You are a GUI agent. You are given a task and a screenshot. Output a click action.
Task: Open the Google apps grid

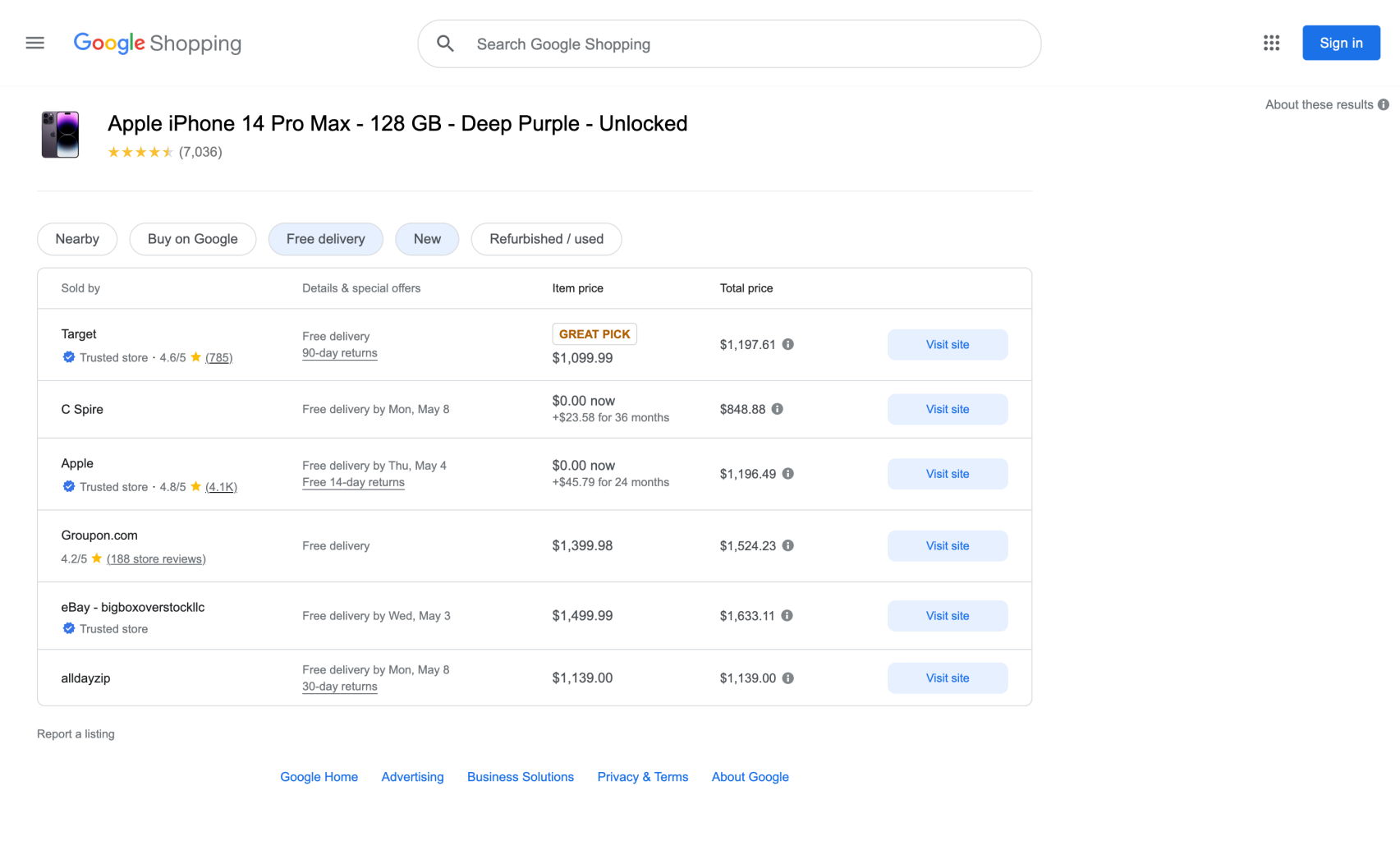[1271, 43]
